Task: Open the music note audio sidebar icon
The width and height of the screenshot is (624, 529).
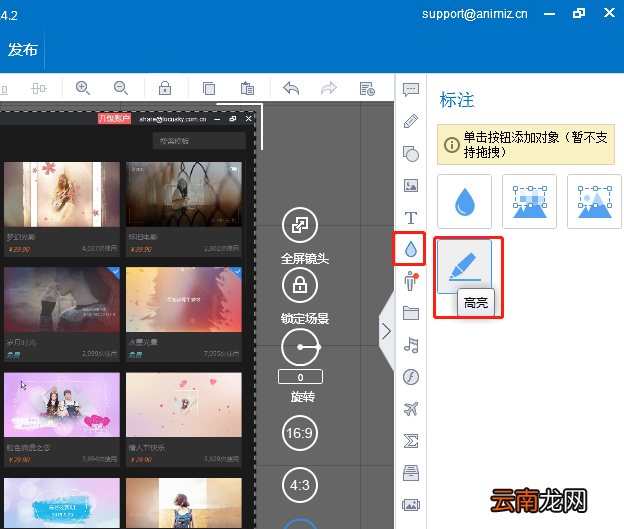Action: (411, 345)
